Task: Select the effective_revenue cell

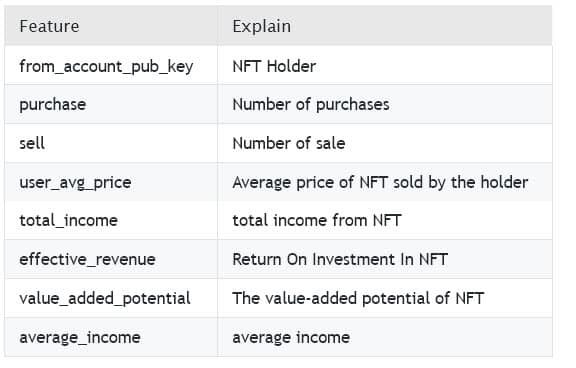Action: (111, 259)
